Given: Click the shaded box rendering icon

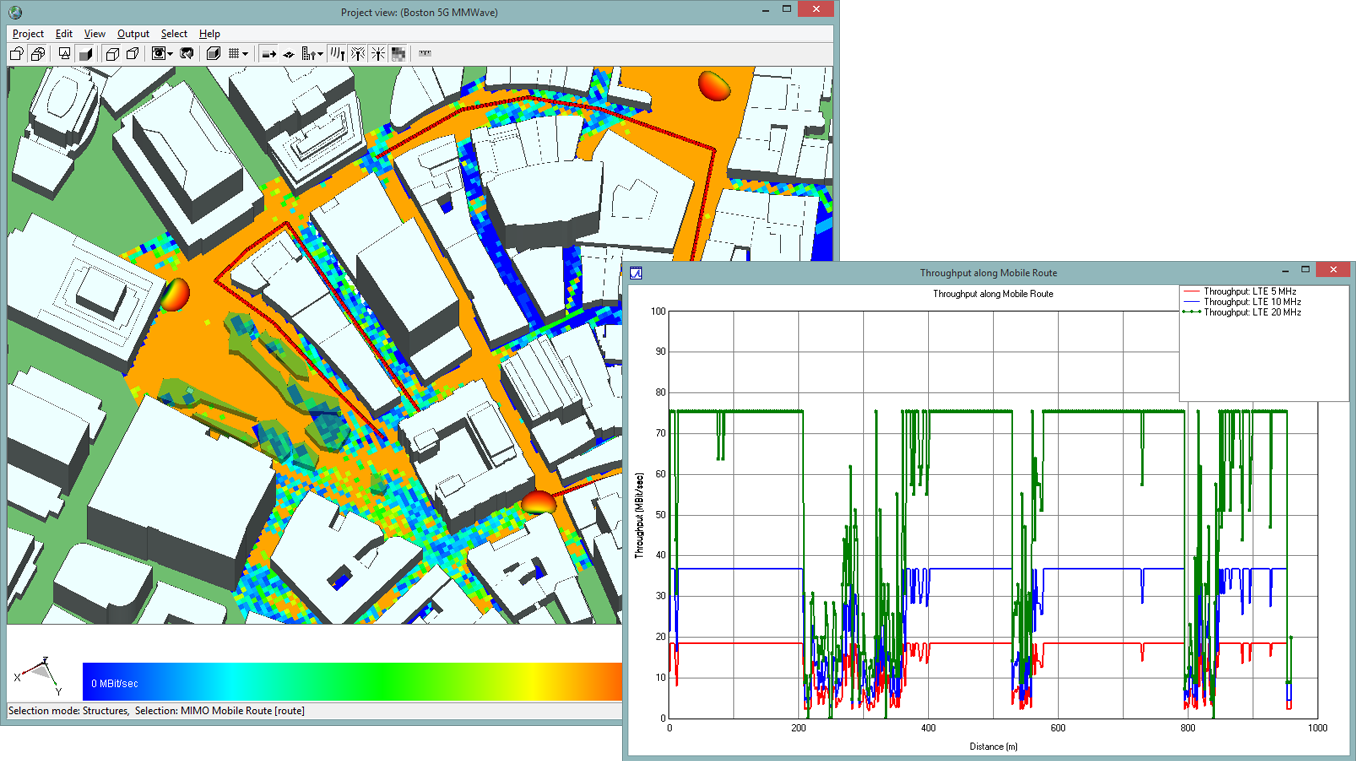Looking at the screenshot, I should tap(213, 54).
